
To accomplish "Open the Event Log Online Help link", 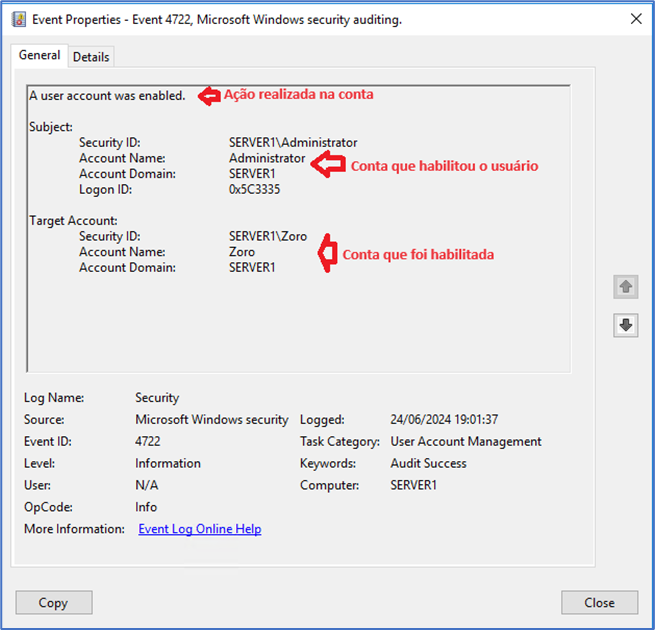I will (x=199, y=529).
